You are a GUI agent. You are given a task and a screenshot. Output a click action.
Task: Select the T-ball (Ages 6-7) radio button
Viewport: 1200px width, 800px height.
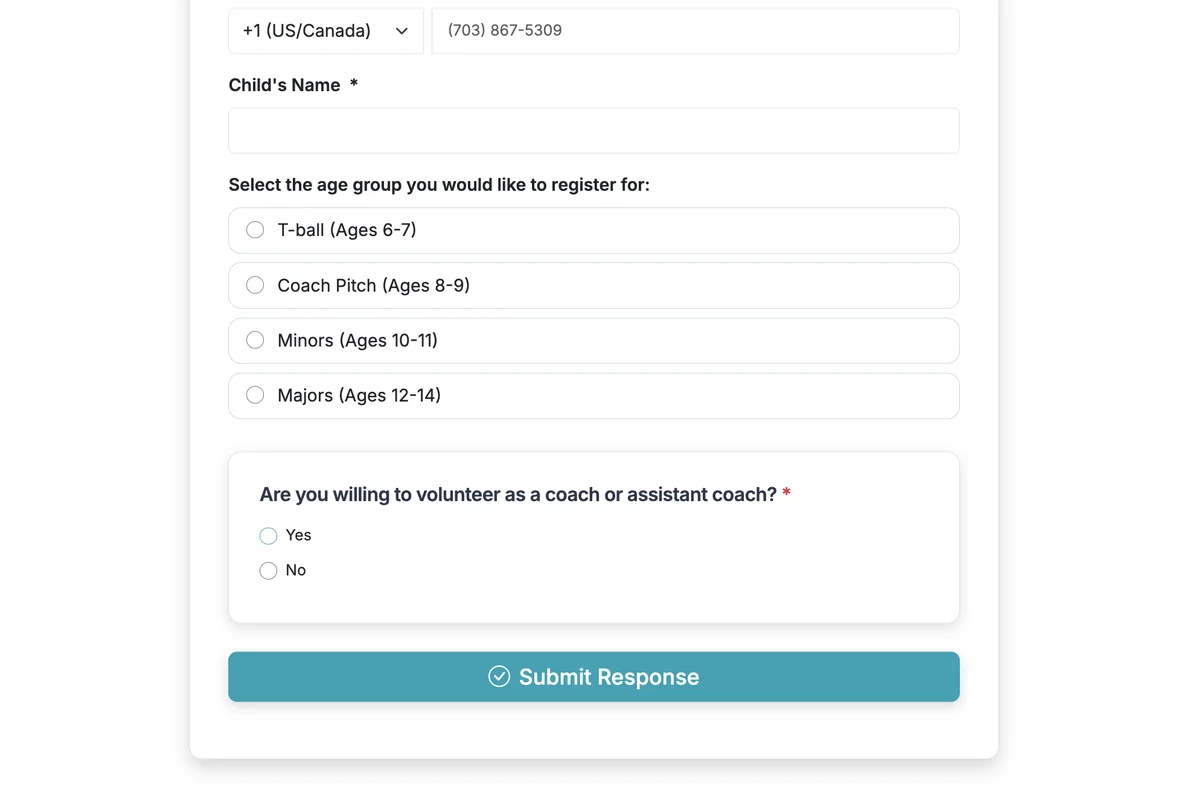pos(255,229)
